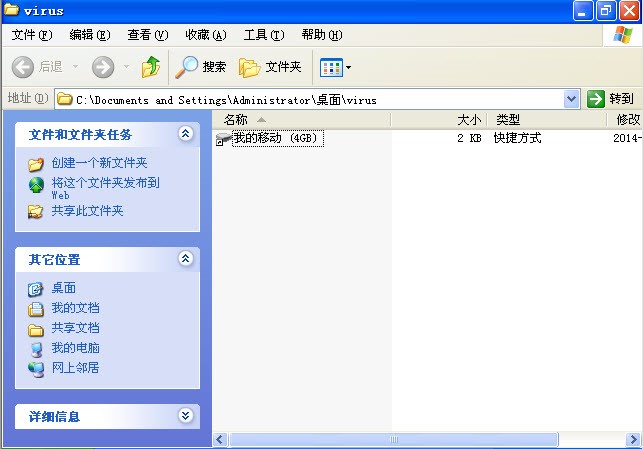Click the 2 KB size cell
643x449 pixels.
(469, 138)
